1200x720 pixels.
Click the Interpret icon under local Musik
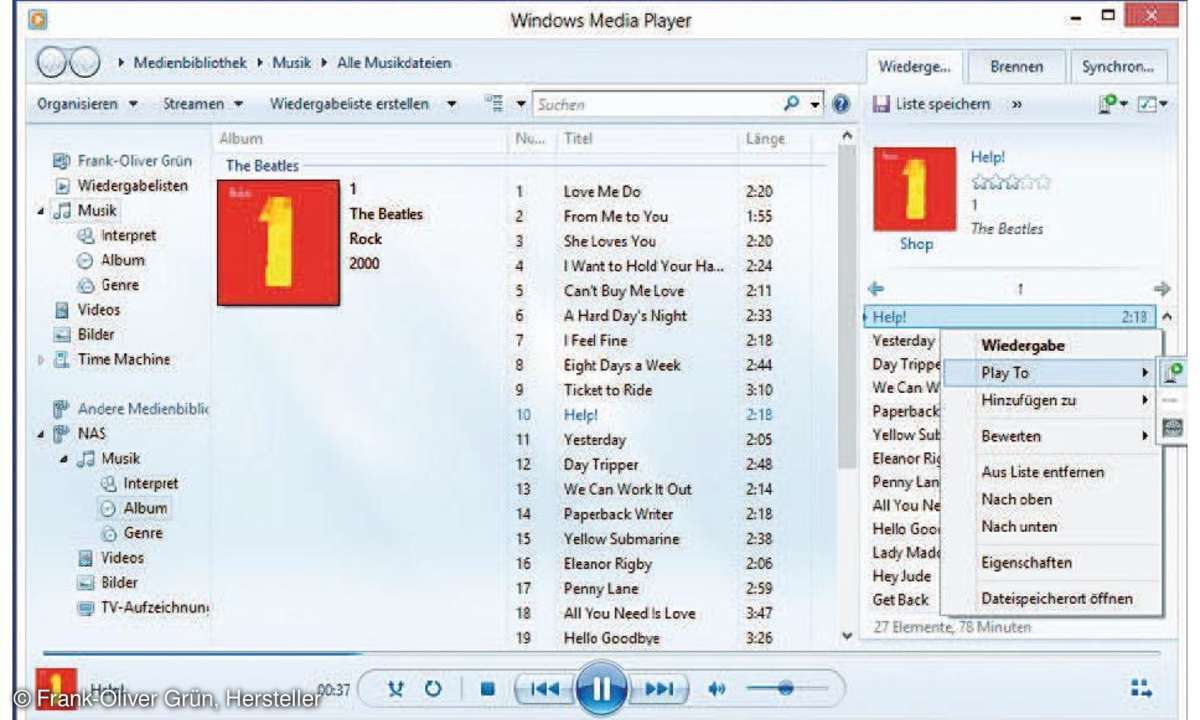85,236
